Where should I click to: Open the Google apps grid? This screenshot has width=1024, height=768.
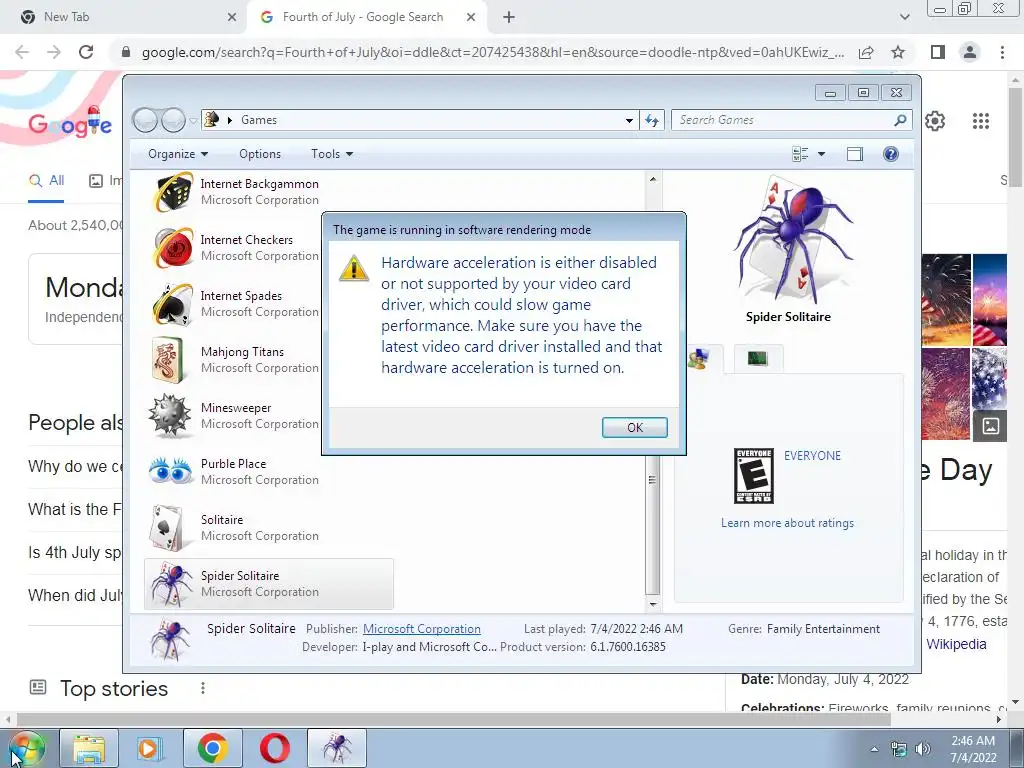[981, 121]
